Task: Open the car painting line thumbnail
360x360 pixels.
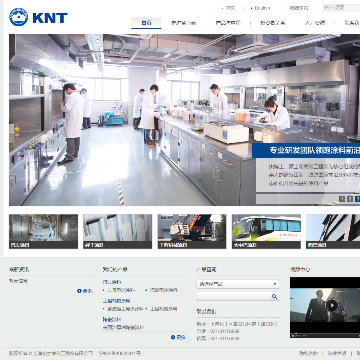Action: coord(43,231)
